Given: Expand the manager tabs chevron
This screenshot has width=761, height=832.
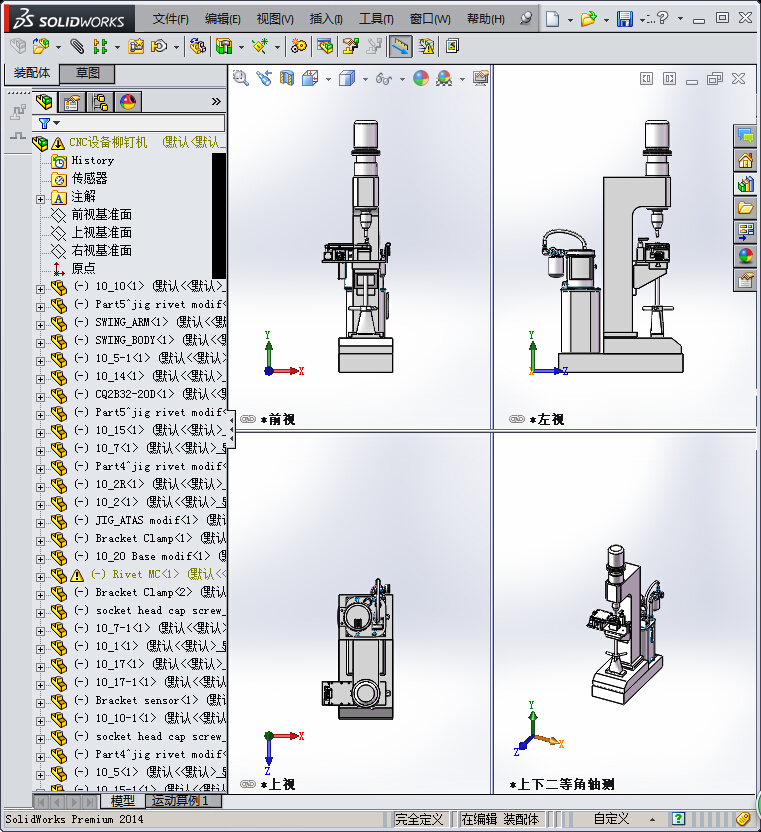Looking at the screenshot, I should (x=216, y=101).
